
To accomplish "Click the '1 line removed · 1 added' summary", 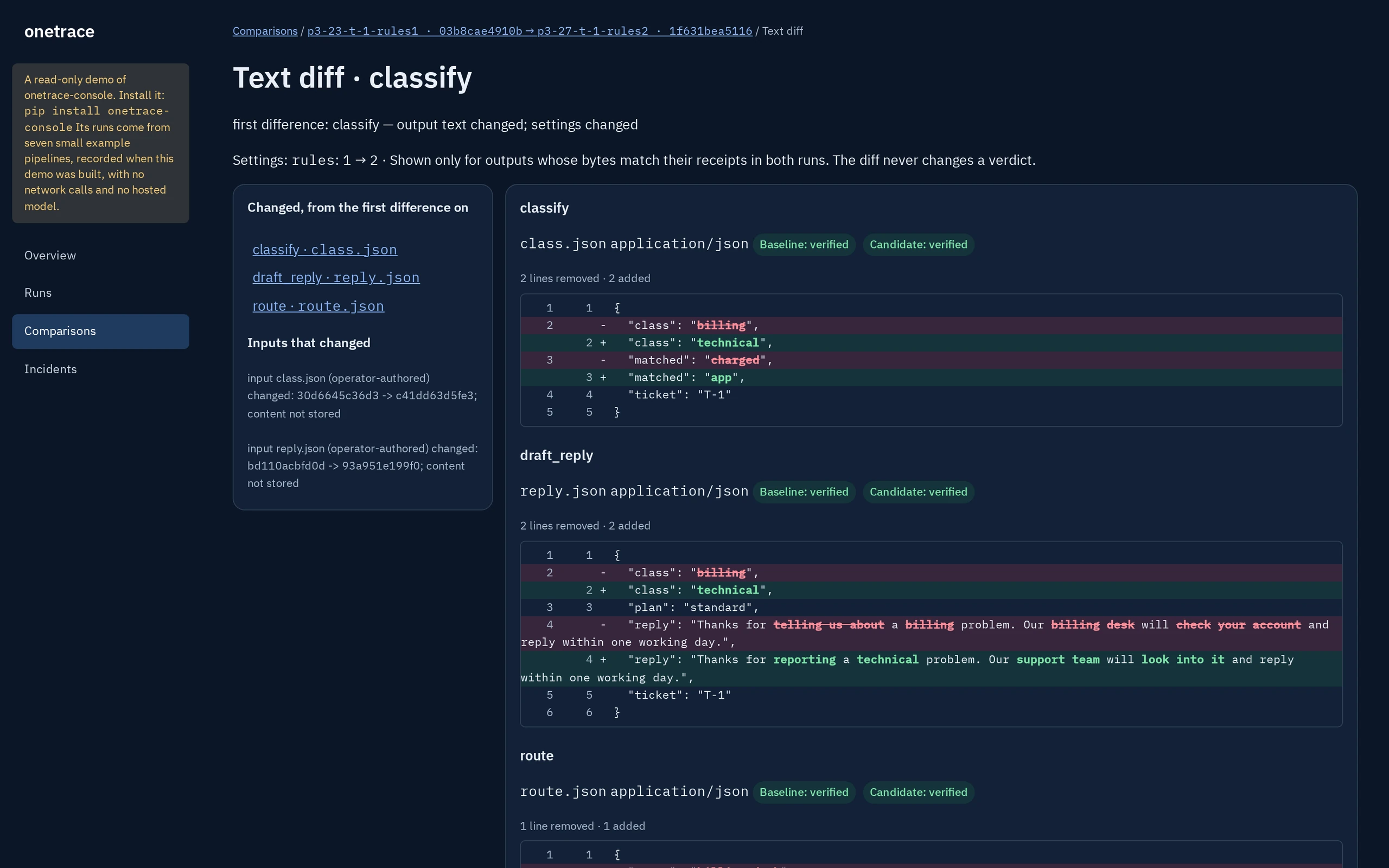I will (x=582, y=826).
